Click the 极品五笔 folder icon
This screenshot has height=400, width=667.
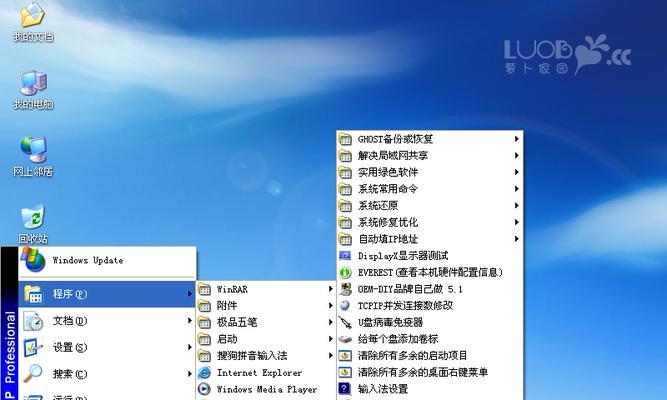tap(205, 322)
